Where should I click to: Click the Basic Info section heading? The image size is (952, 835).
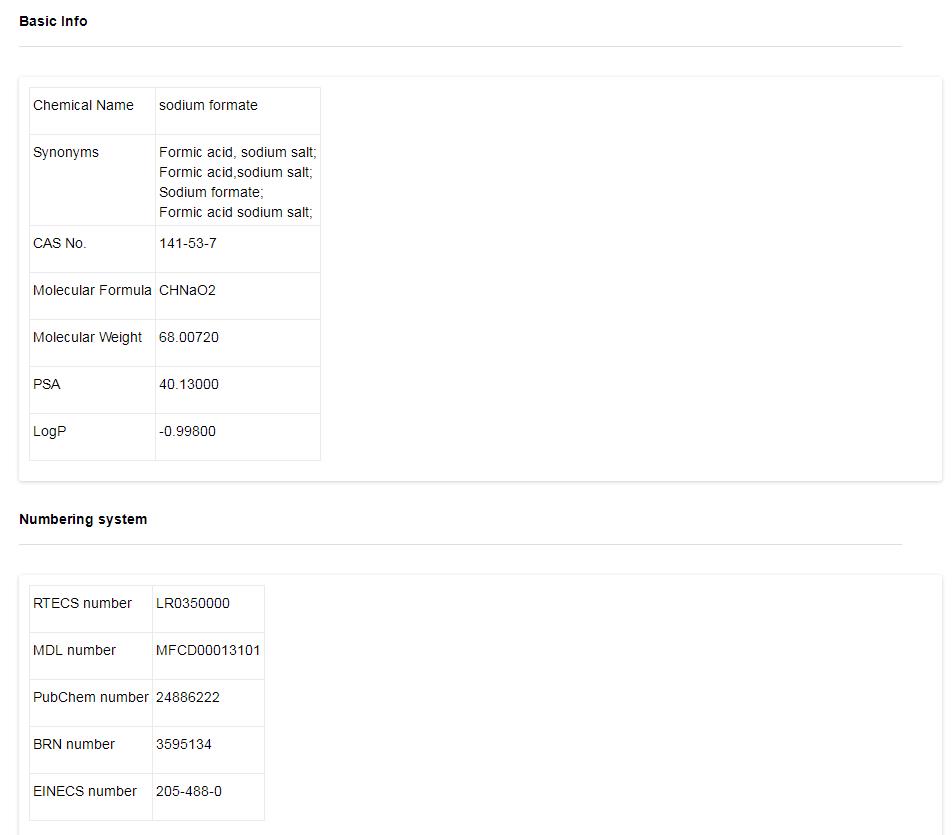[x=53, y=21]
